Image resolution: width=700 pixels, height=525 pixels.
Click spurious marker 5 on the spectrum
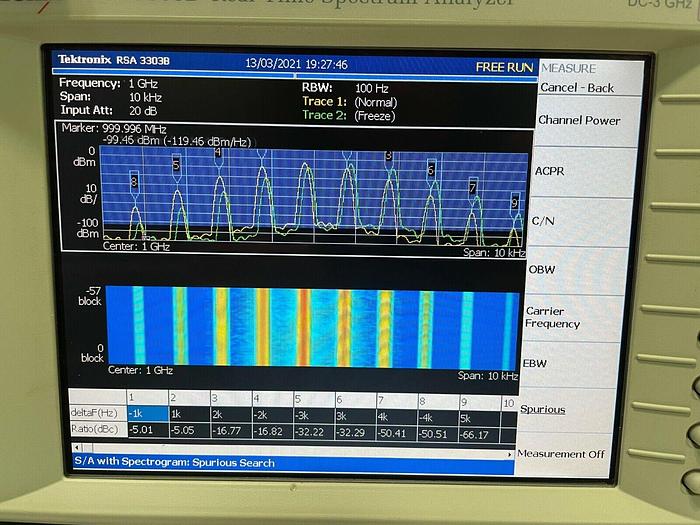pos(176,165)
